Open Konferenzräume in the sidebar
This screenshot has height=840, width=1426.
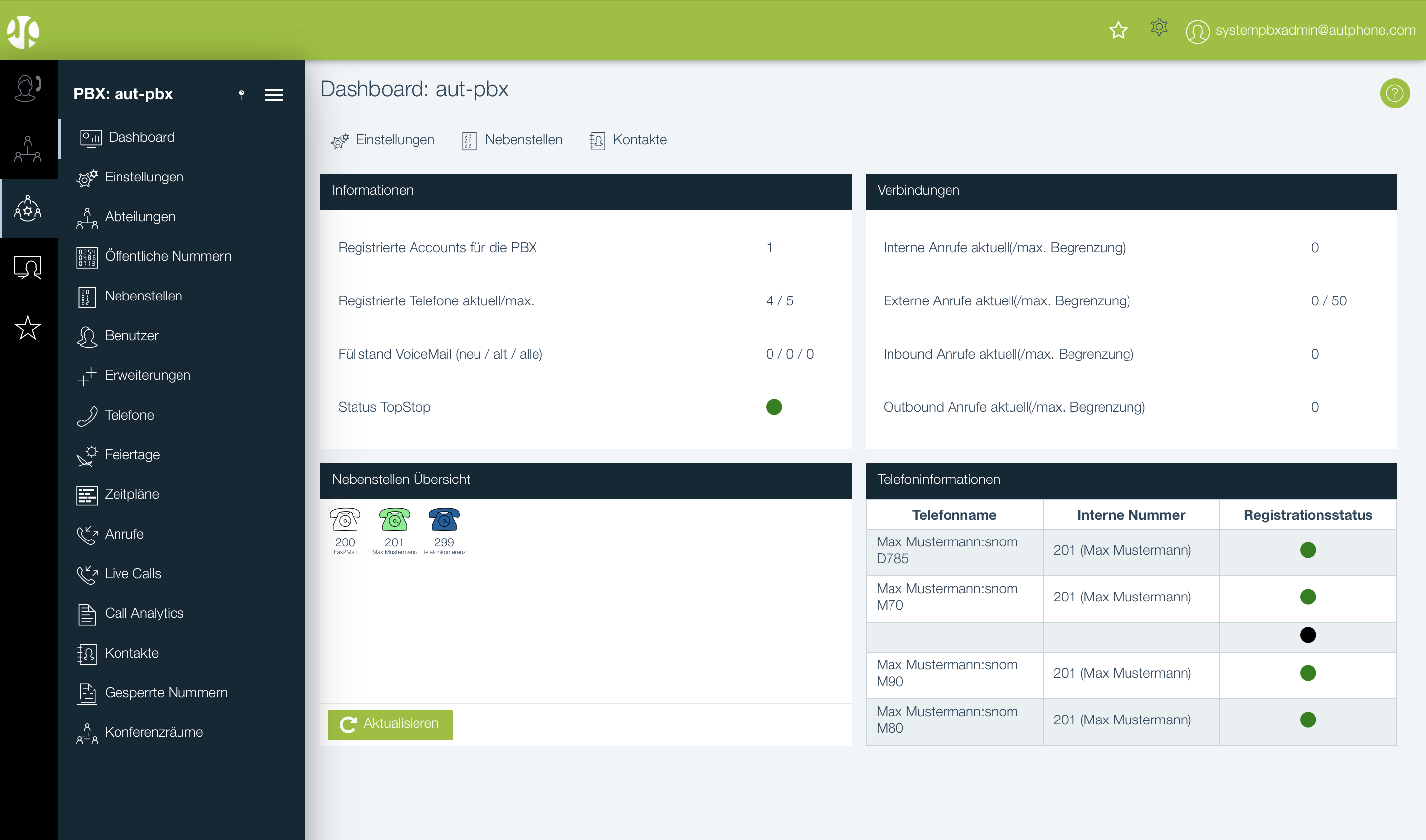tap(153, 732)
